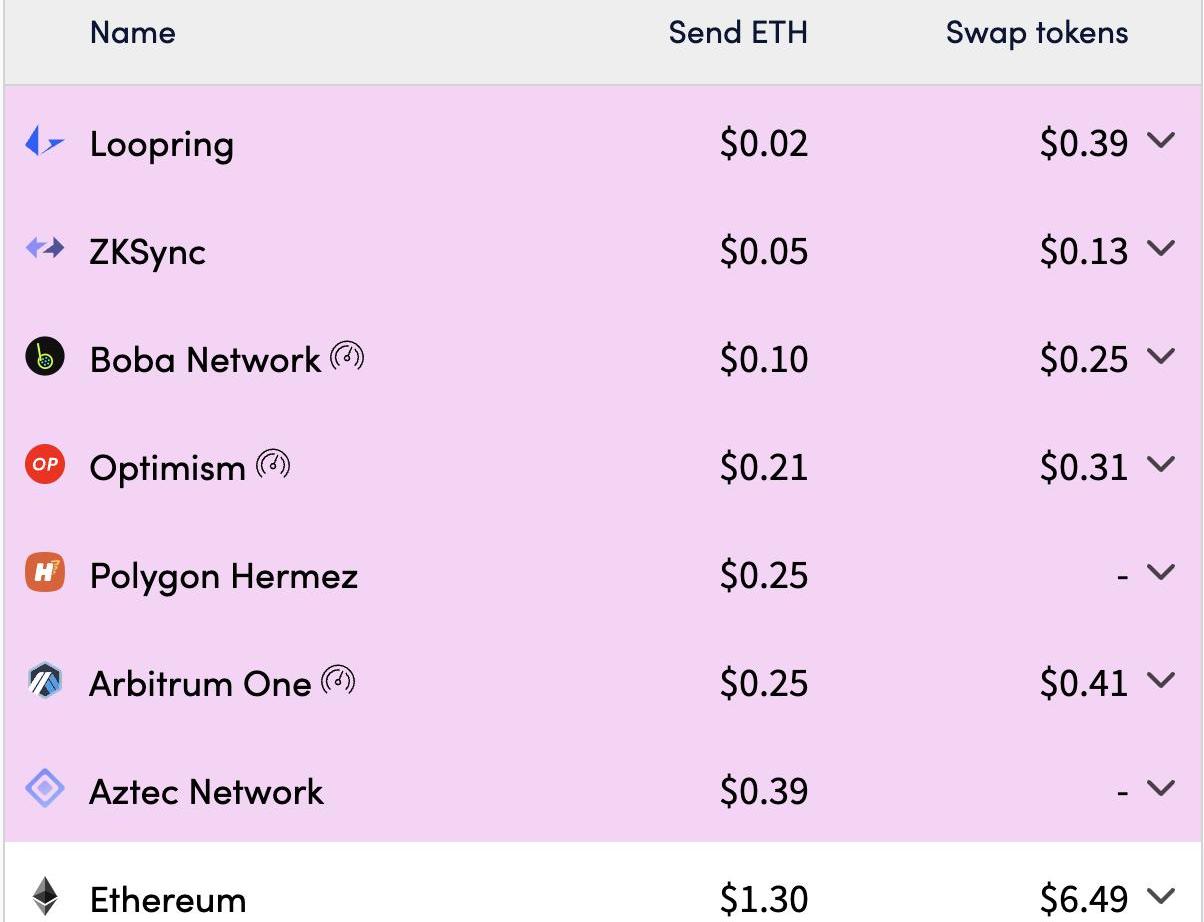
Task: Click the Loopring logo icon
Action: click(44, 143)
